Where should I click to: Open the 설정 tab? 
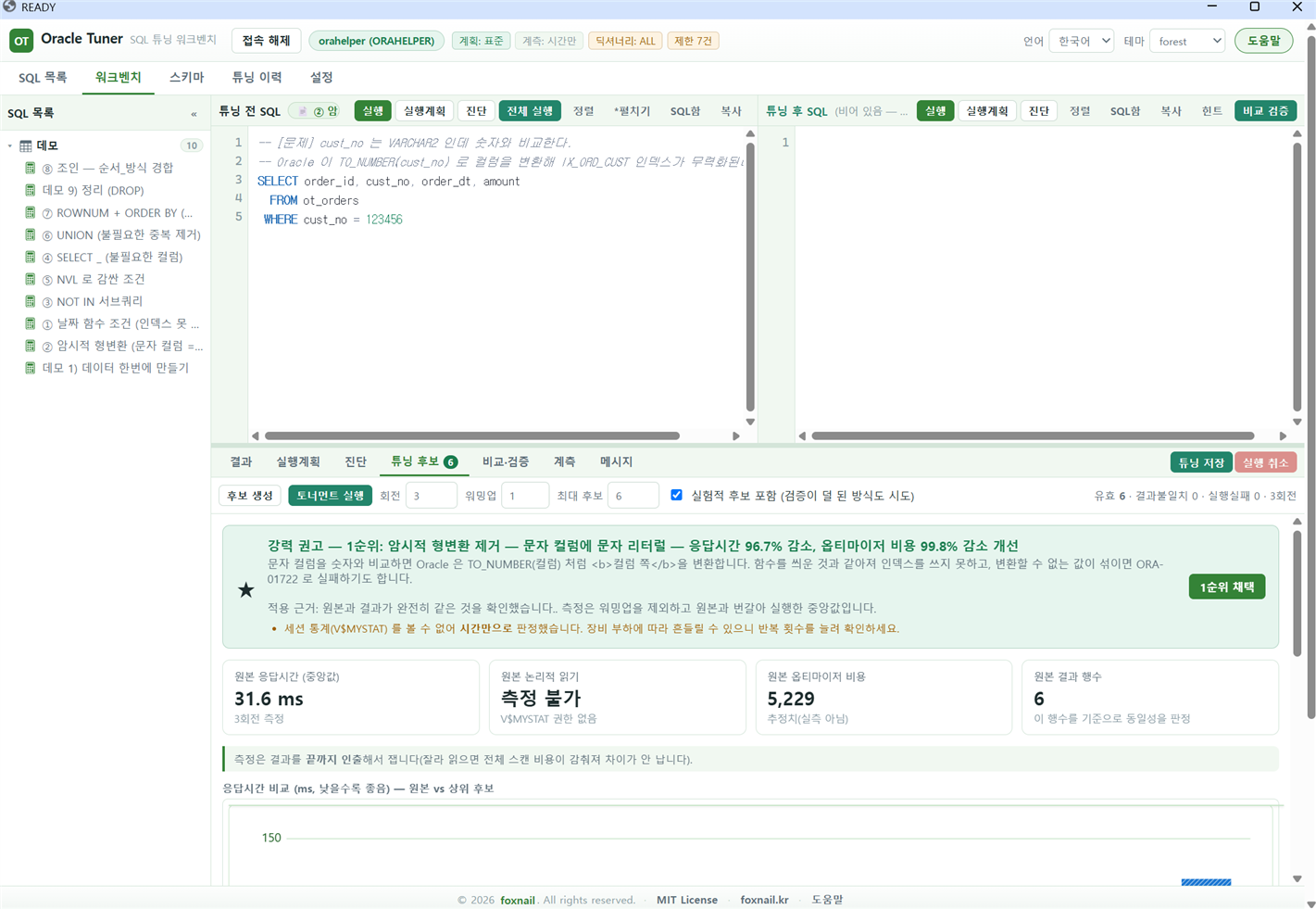pyautogui.click(x=321, y=78)
